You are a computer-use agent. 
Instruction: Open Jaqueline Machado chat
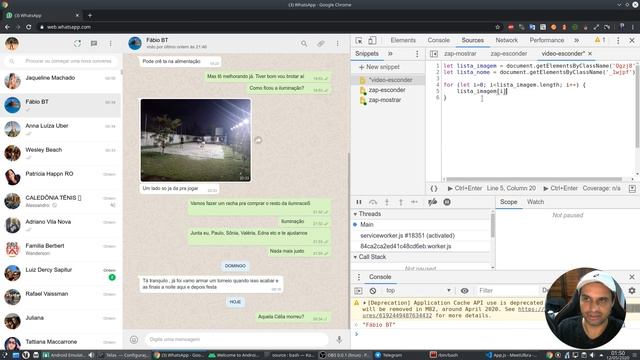60,81
